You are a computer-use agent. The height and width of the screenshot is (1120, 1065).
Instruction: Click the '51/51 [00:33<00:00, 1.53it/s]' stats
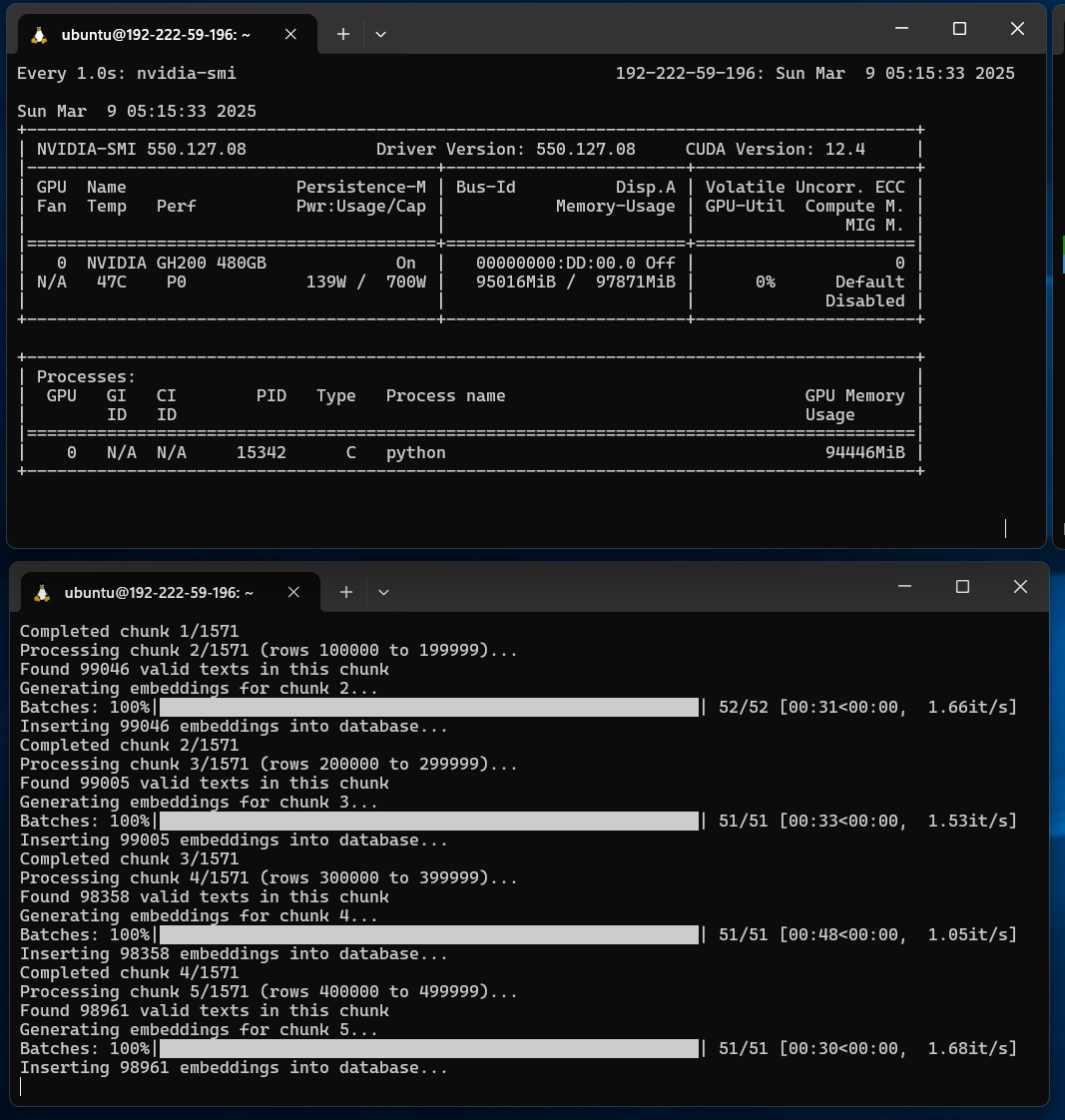pyautogui.click(x=867, y=821)
